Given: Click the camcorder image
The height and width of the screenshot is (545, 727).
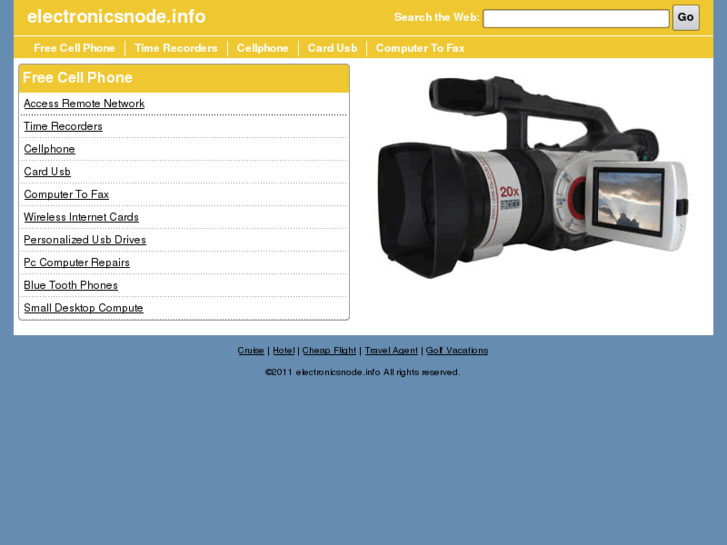Looking at the screenshot, I should coord(532,175).
